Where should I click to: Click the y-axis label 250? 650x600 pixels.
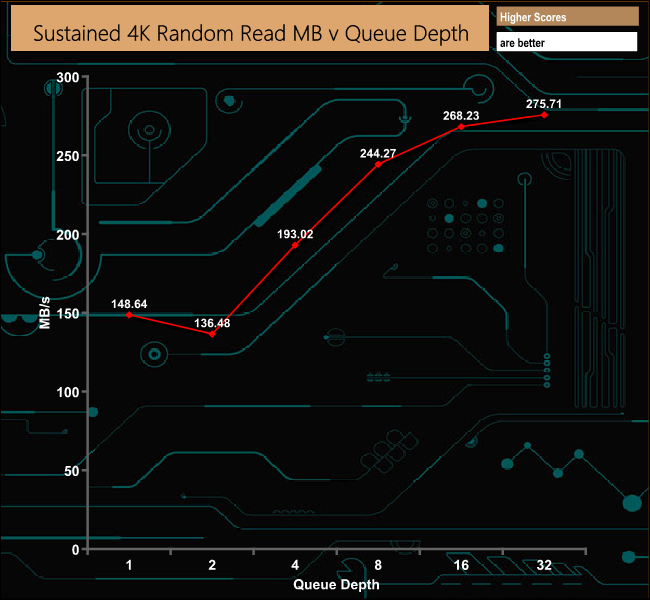click(68, 156)
